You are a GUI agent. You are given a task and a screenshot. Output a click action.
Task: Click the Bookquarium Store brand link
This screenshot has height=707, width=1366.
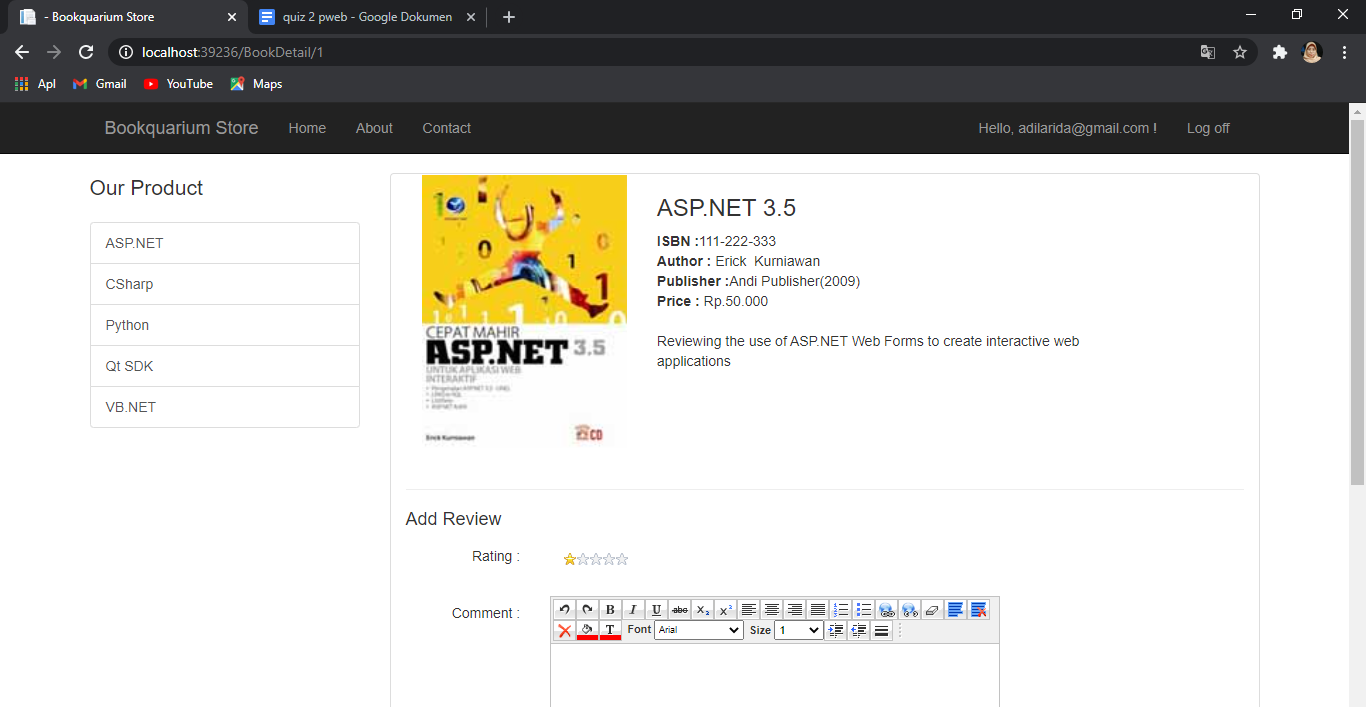click(181, 128)
